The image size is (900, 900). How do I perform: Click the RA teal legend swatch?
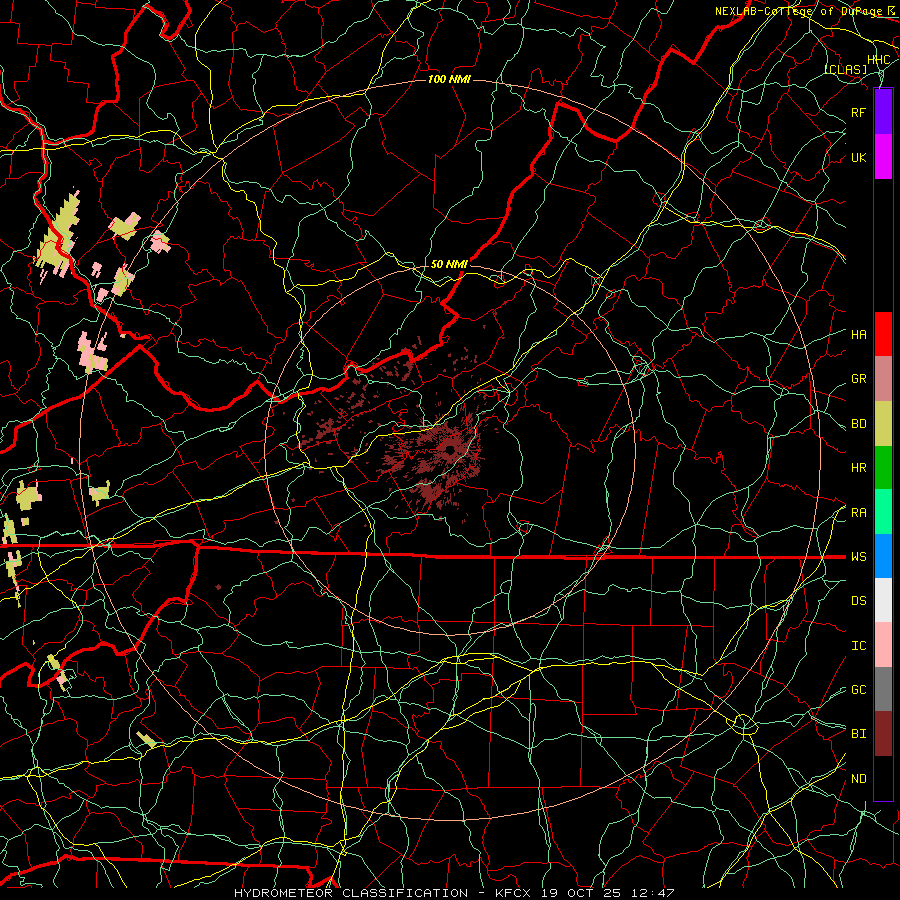[x=883, y=512]
